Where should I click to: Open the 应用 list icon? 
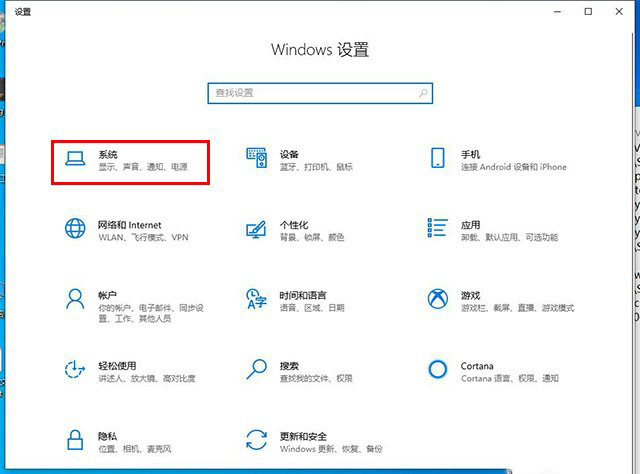(x=438, y=227)
